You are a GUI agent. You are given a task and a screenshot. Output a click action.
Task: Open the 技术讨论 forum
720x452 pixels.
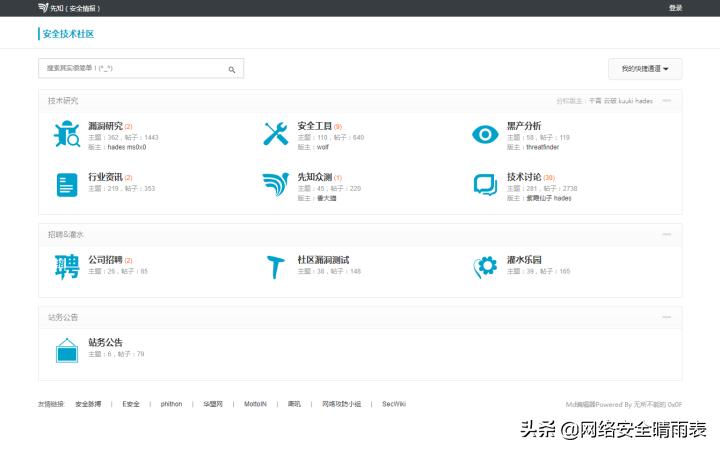[524, 177]
